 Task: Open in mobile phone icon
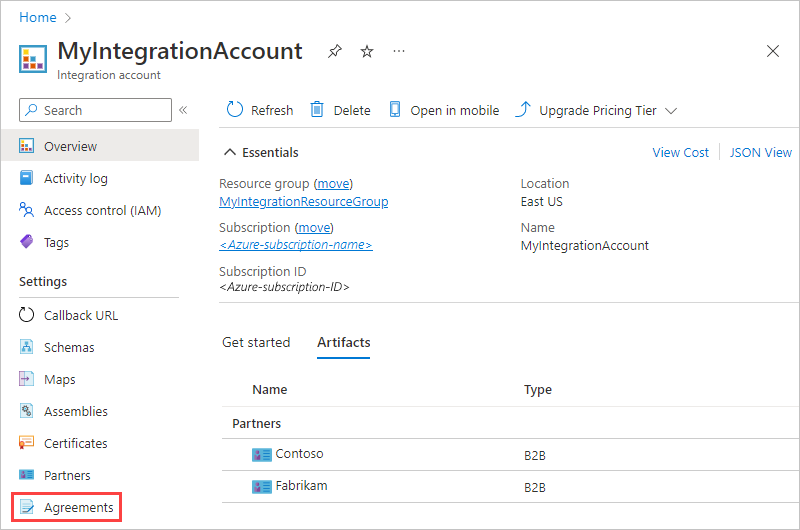(x=395, y=110)
